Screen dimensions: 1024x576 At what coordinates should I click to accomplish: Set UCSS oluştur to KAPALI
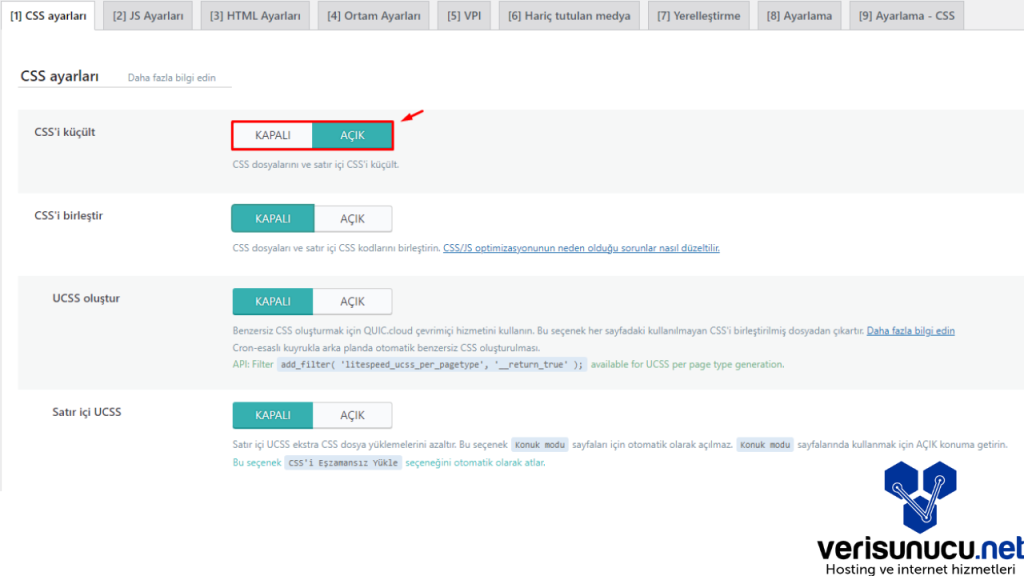pyautogui.click(x=272, y=302)
